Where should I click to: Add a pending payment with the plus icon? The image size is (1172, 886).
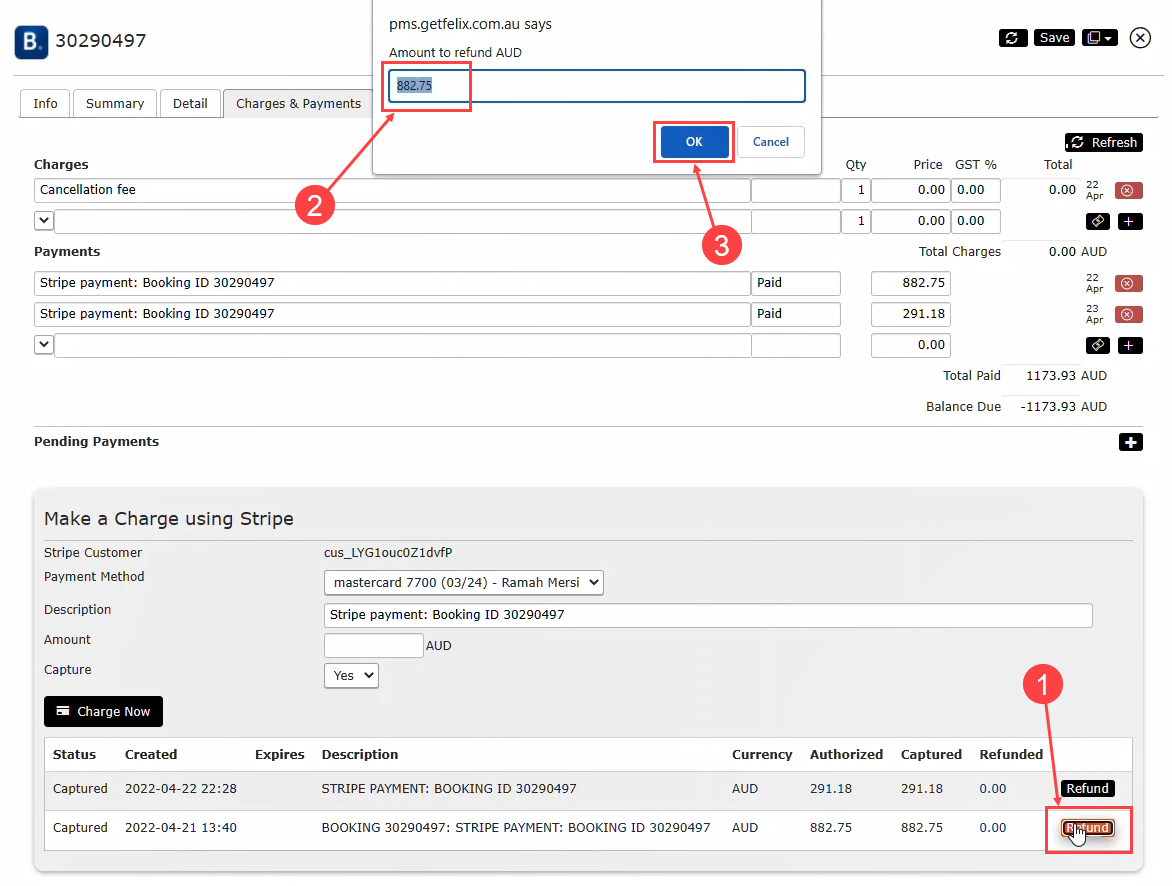[x=1130, y=442]
